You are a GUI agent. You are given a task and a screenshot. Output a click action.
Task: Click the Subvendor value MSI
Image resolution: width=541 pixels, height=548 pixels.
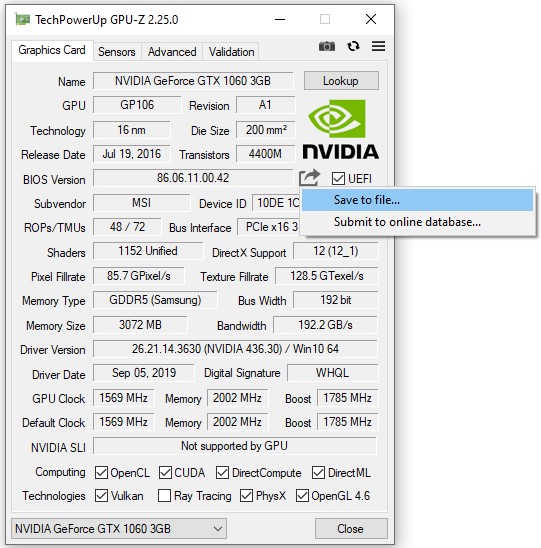(x=142, y=203)
